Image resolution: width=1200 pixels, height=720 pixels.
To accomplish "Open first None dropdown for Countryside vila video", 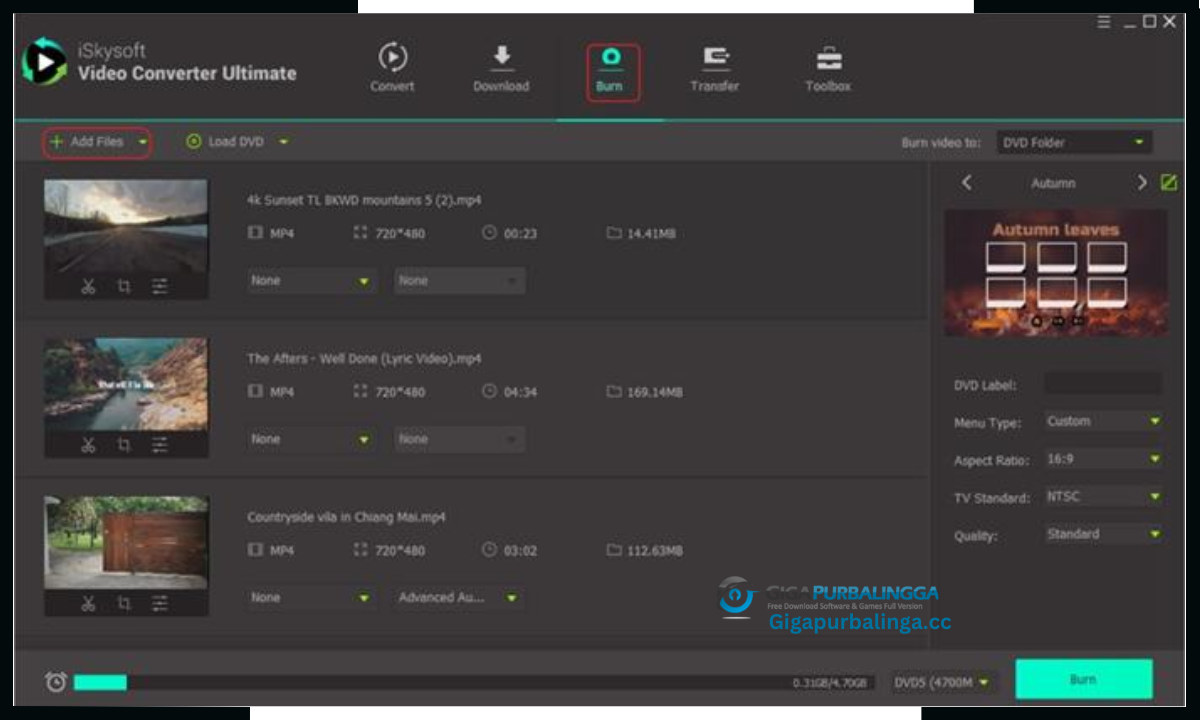I will click(x=311, y=597).
